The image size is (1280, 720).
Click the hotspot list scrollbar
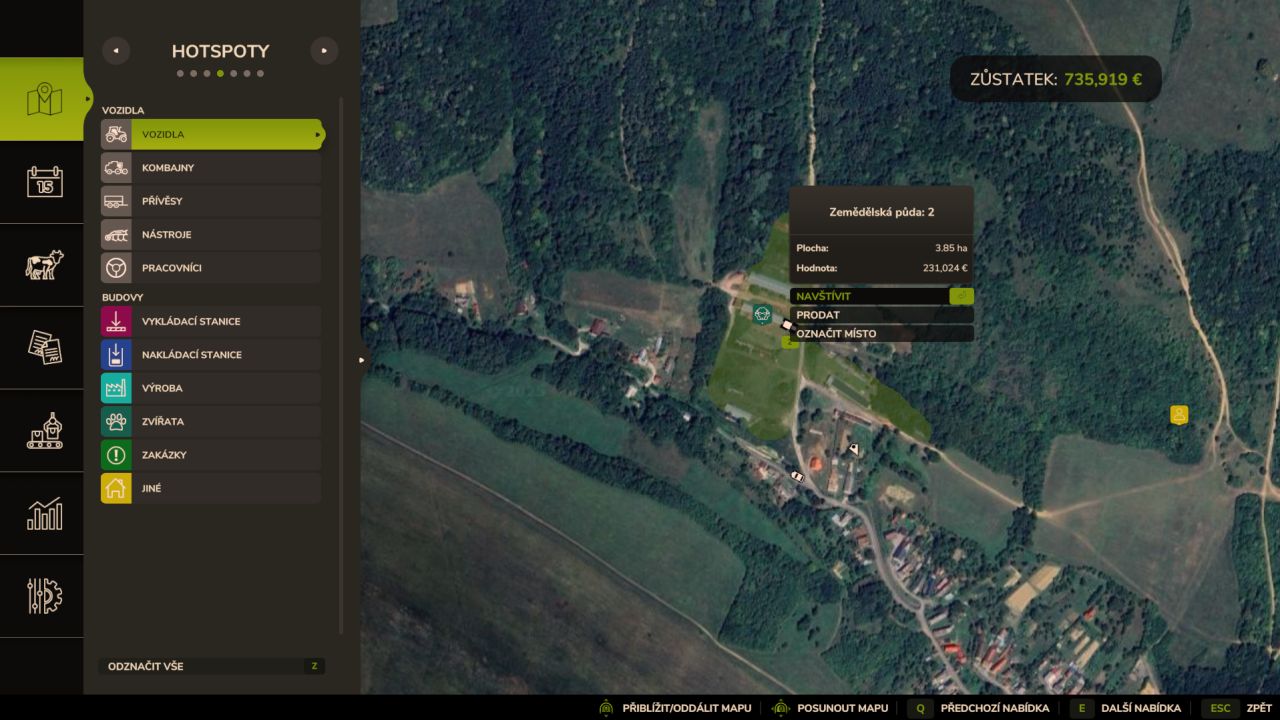[341, 365]
